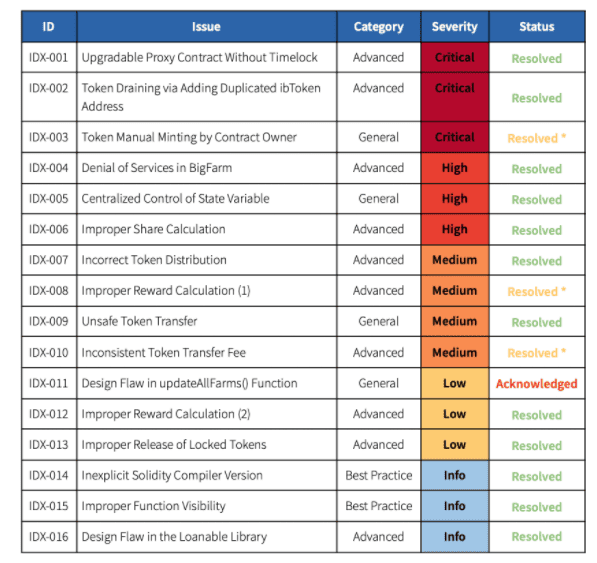The image size is (597, 563).
Task: Click the Issue column header
Action: pyautogui.click(x=206, y=27)
